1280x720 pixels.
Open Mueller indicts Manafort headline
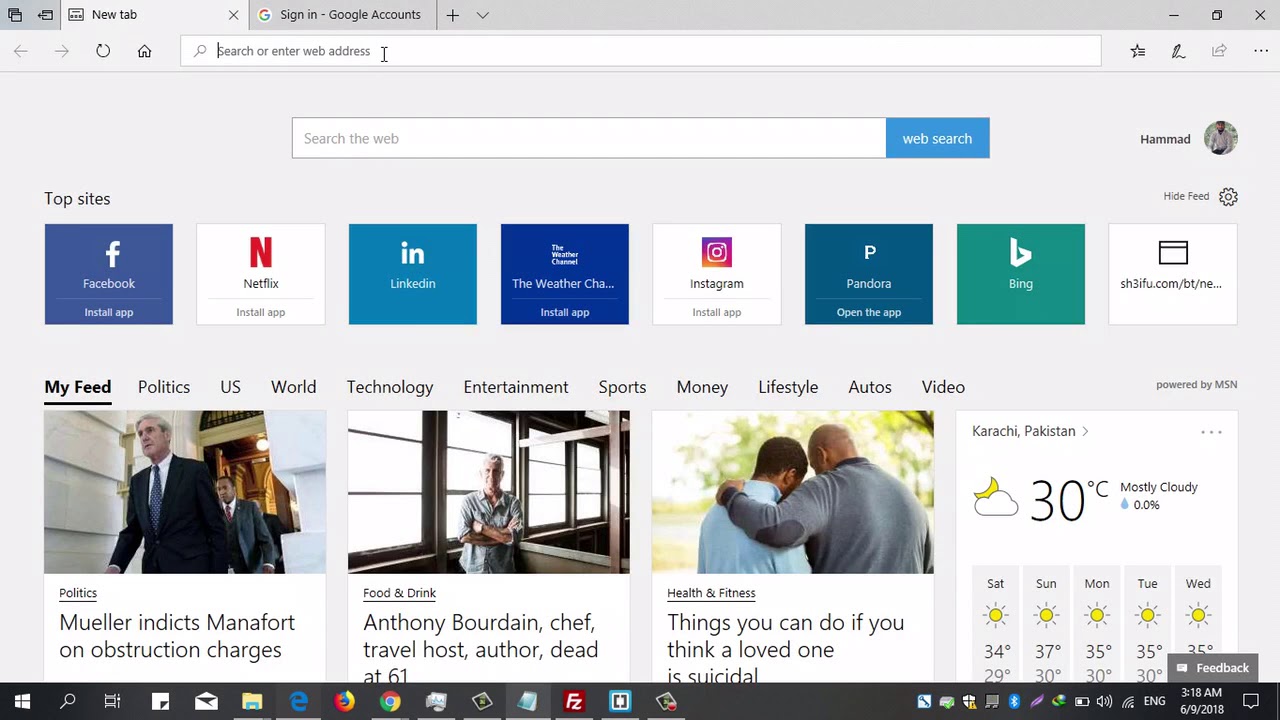(177, 636)
